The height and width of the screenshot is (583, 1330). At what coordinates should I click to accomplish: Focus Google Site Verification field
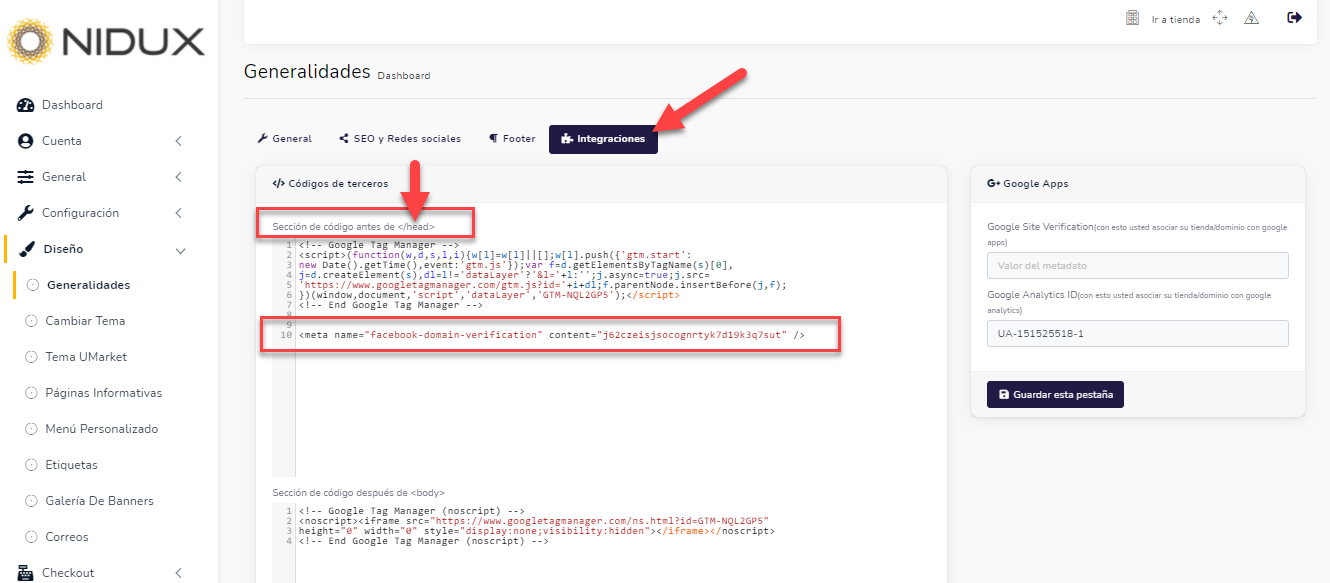pyautogui.click(x=1137, y=265)
